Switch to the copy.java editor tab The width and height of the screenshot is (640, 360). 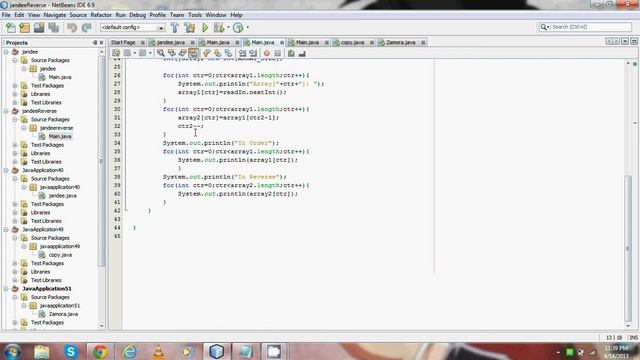click(352, 42)
